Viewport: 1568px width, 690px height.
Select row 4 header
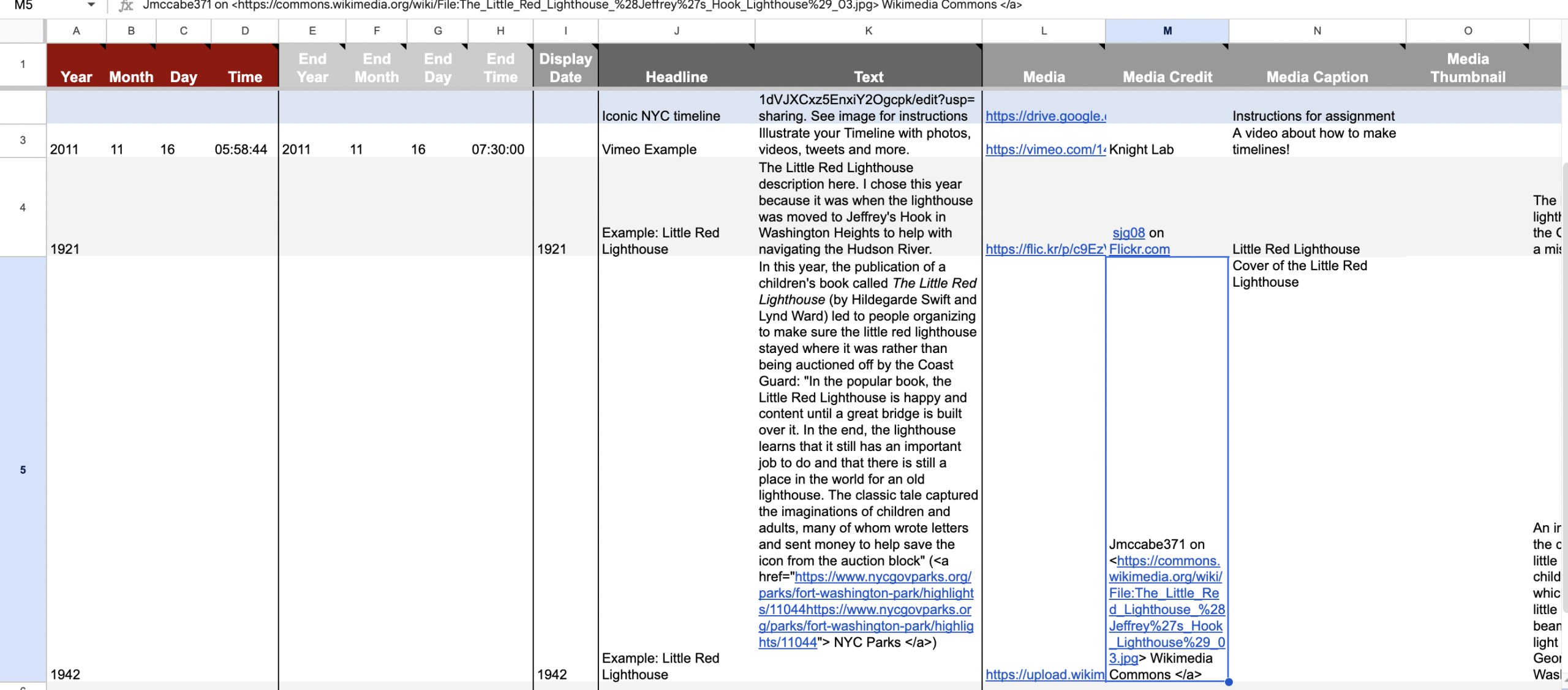(x=23, y=207)
